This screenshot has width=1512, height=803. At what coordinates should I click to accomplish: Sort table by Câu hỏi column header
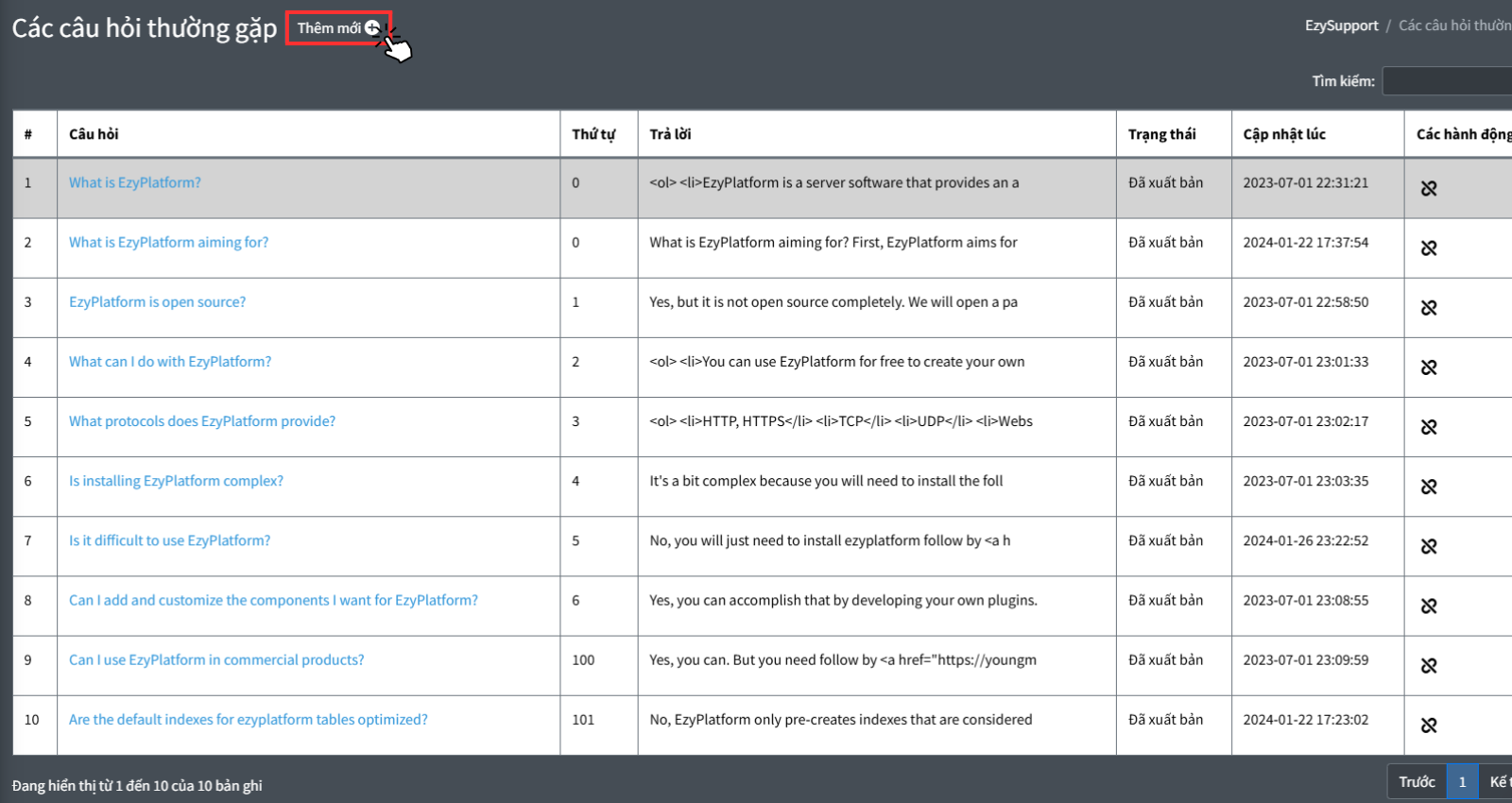tap(94, 134)
